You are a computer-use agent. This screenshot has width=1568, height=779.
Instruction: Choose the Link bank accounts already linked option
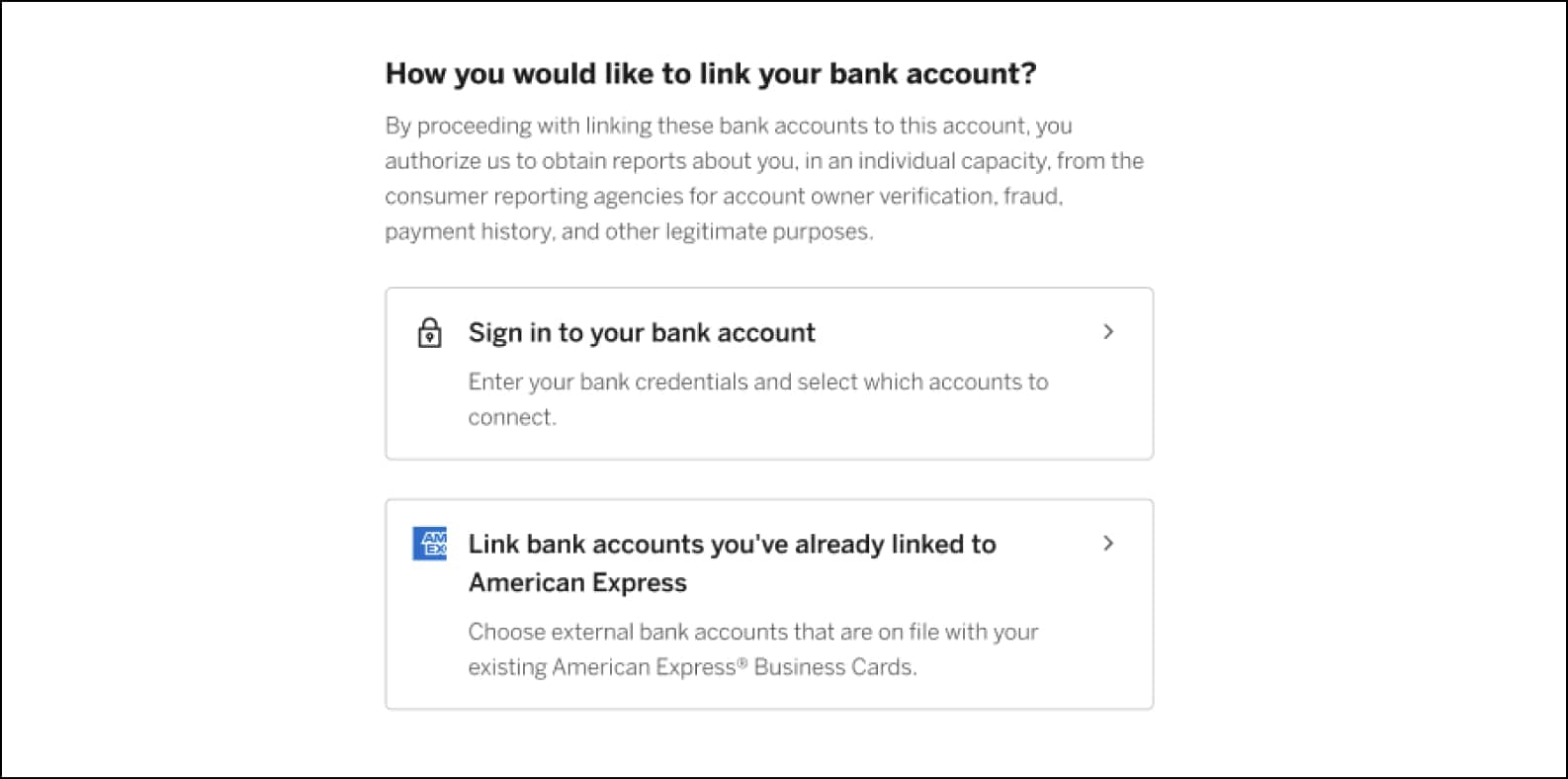coord(769,603)
